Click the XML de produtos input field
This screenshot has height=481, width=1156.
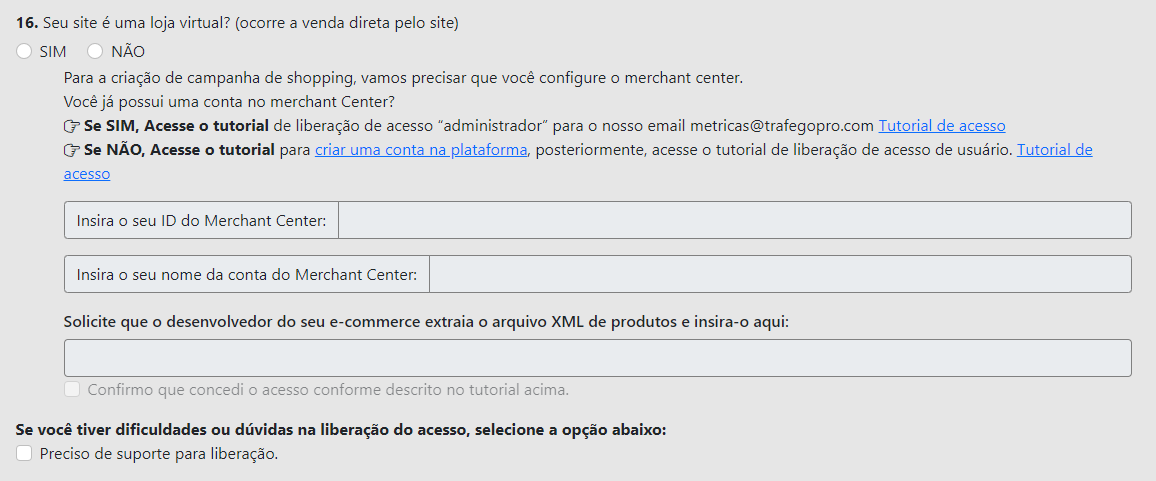(598, 358)
